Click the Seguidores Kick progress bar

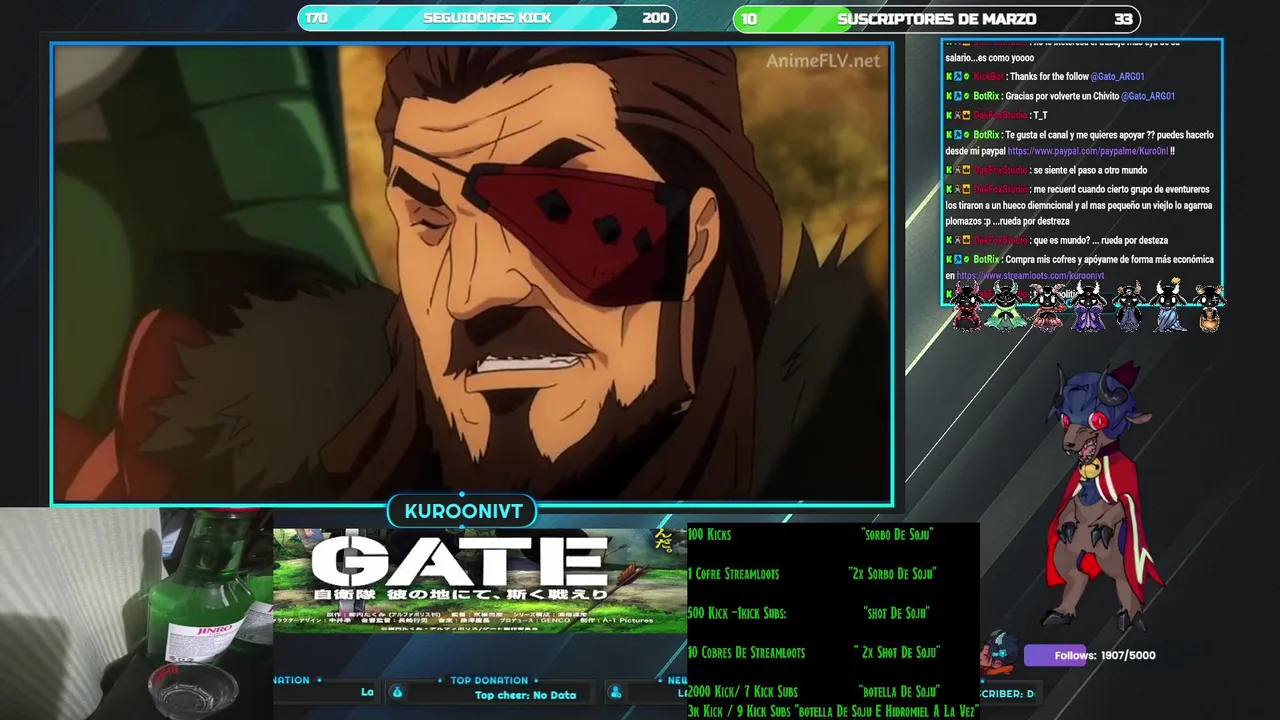[x=486, y=18]
